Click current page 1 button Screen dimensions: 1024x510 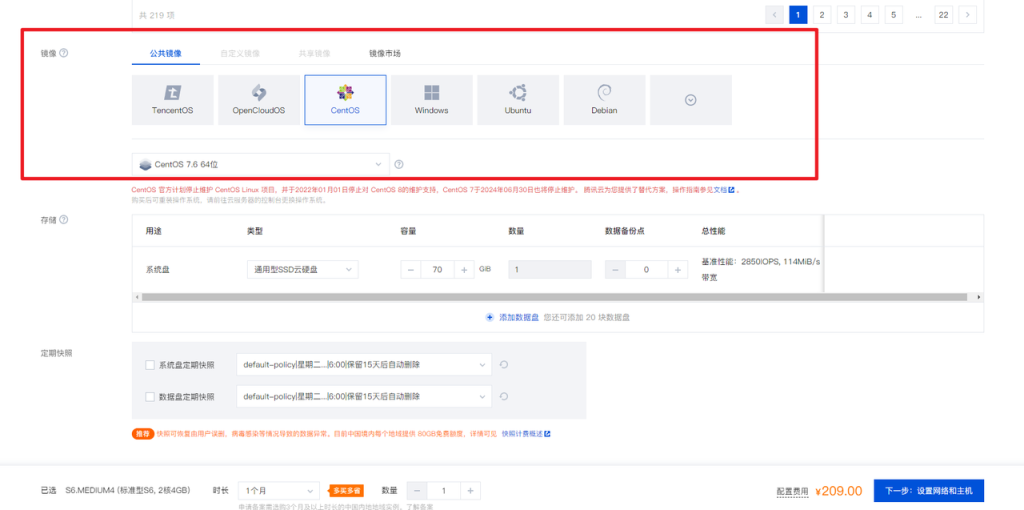(798, 14)
